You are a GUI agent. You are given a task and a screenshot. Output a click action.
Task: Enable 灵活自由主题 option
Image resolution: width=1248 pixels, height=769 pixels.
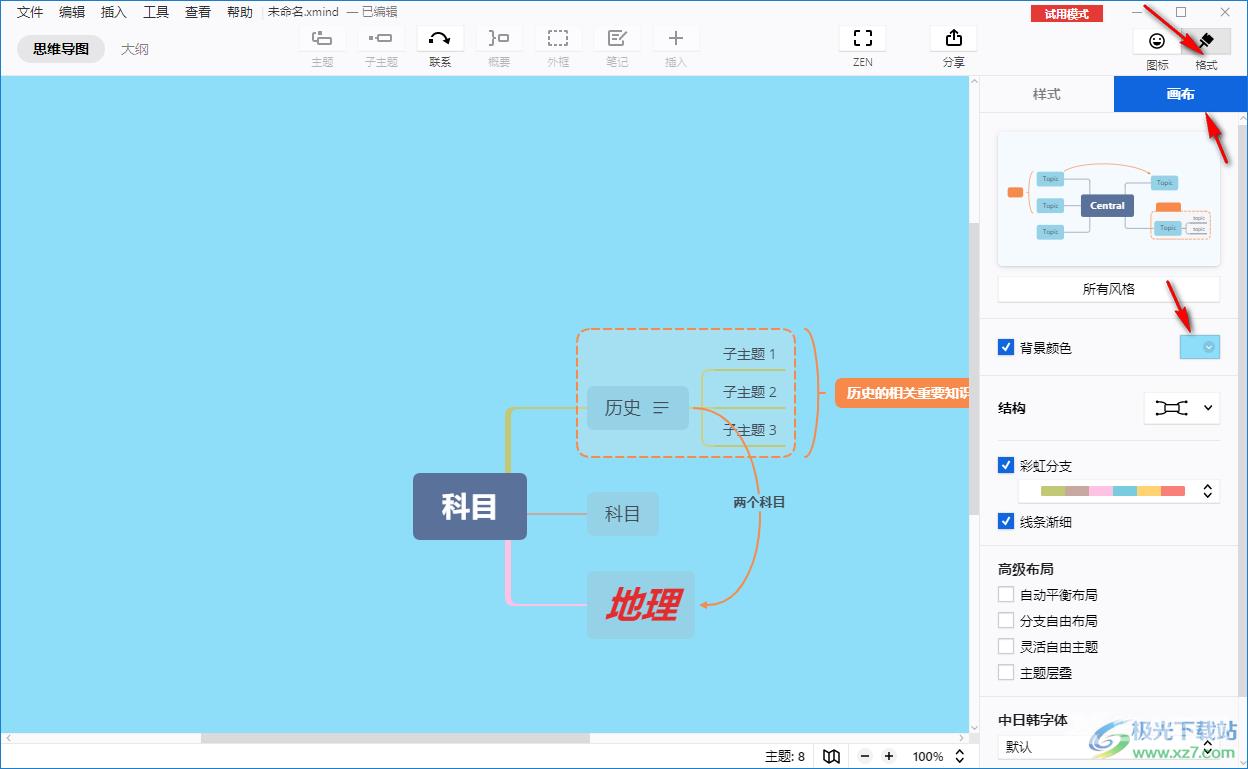coord(1006,646)
